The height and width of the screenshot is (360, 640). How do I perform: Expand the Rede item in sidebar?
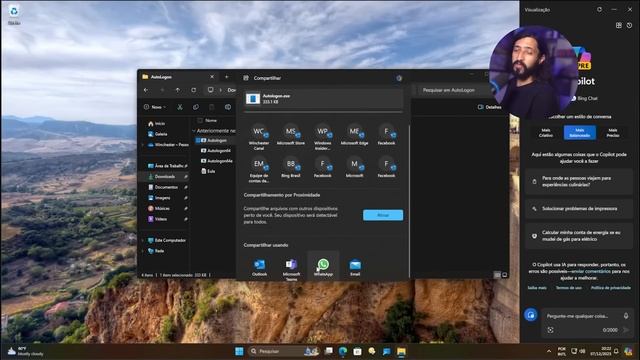142,251
